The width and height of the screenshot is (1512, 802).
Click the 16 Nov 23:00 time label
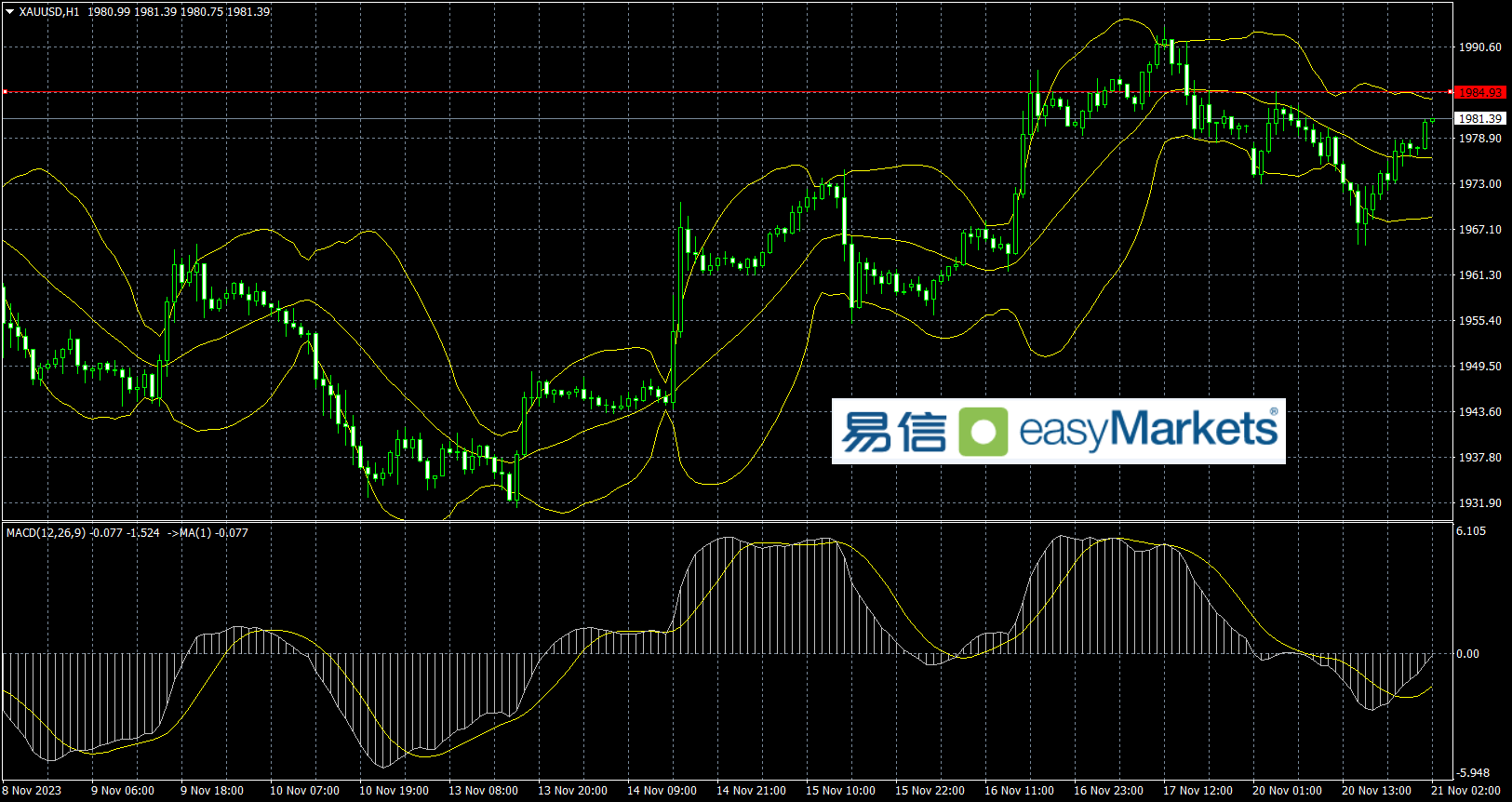tap(1109, 791)
